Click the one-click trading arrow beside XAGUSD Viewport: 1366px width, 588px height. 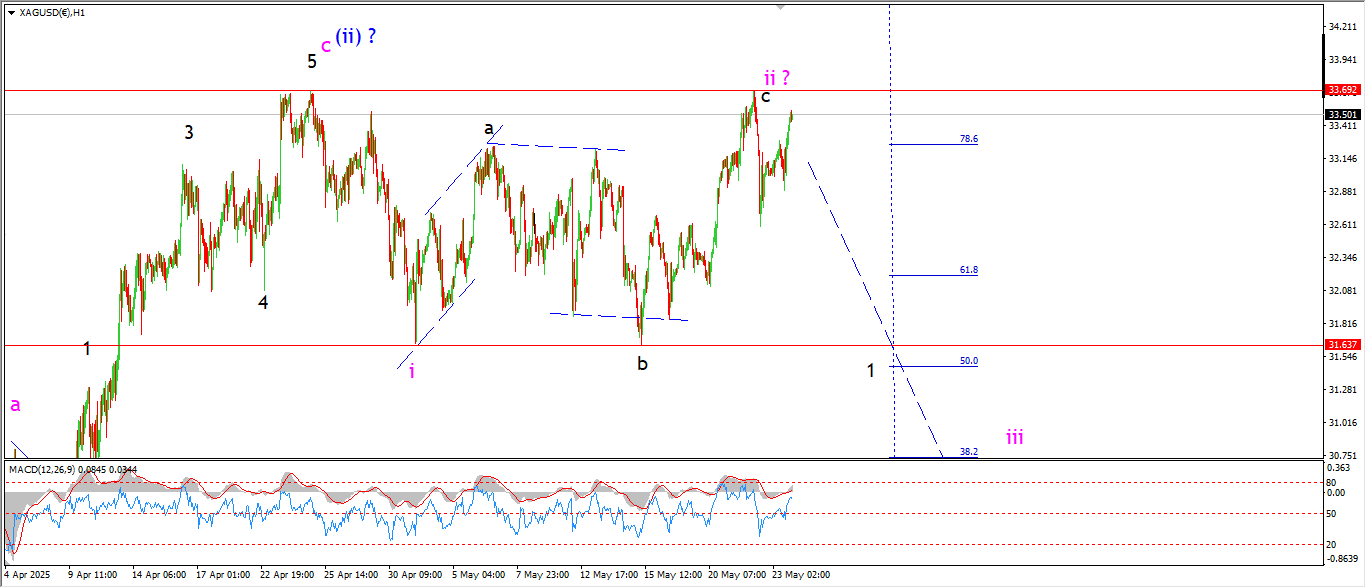tap(9, 10)
